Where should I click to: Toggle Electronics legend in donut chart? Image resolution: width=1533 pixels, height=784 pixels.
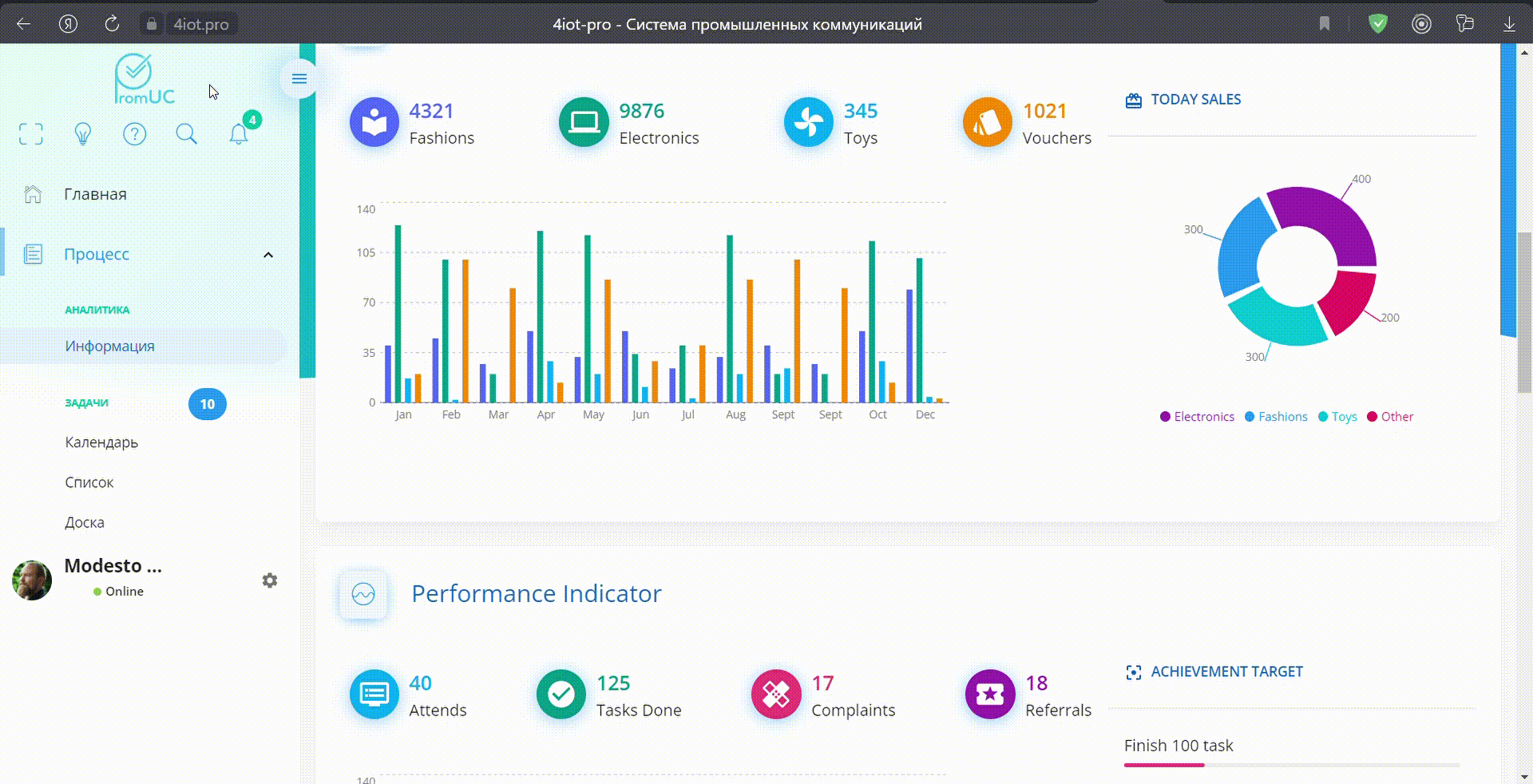(x=1197, y=417)
